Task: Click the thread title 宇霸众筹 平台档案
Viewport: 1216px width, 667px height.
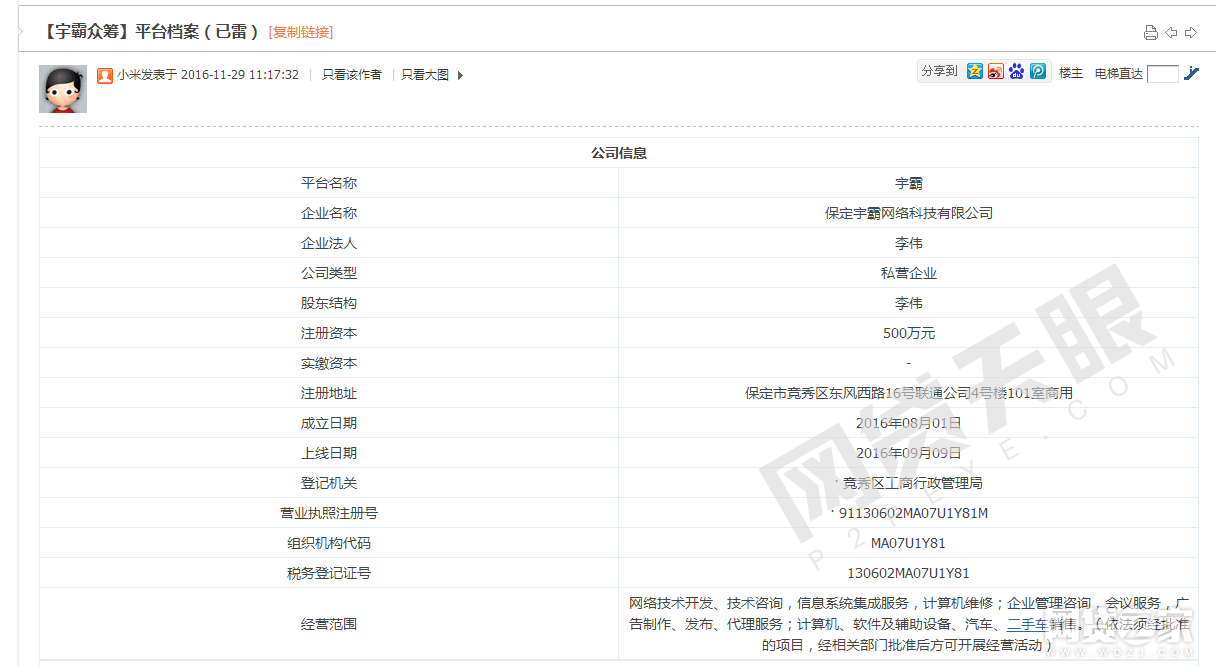Action: point(150,31)
